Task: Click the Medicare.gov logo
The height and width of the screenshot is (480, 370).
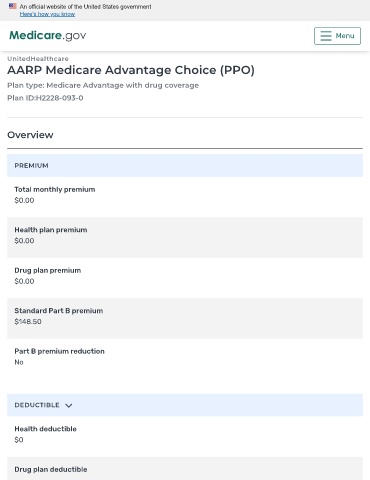Action: point(48,35)
